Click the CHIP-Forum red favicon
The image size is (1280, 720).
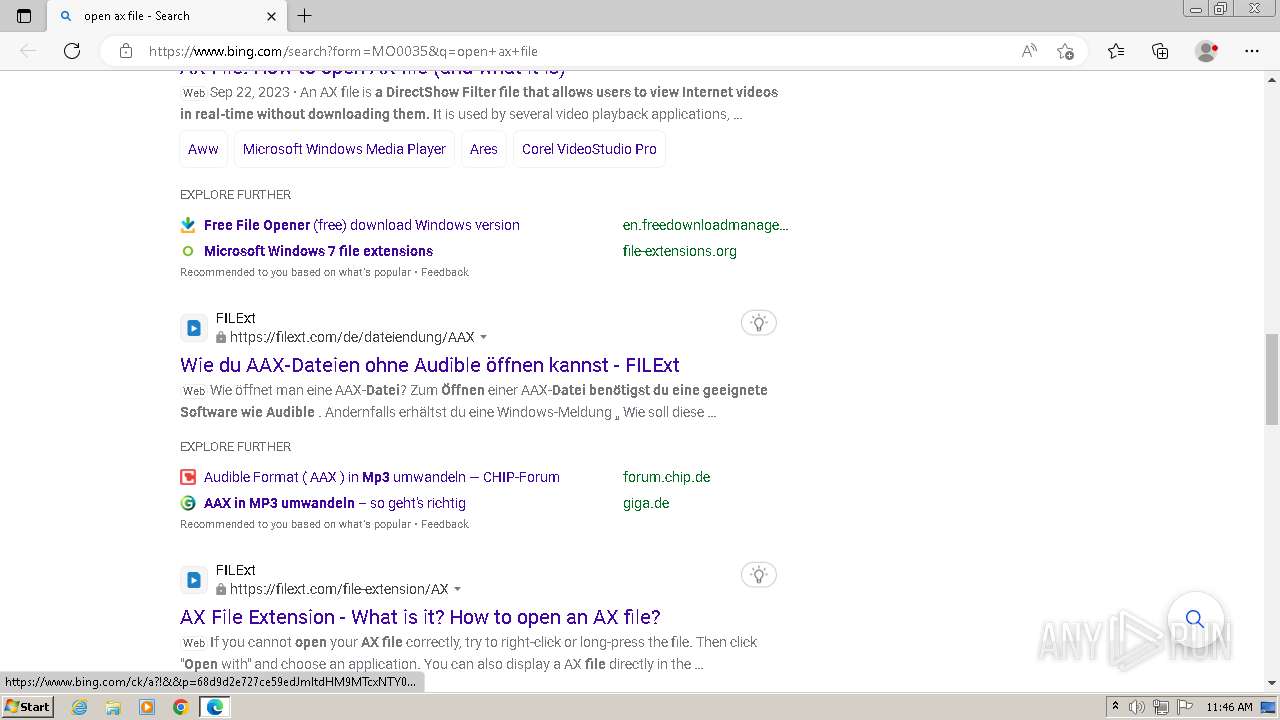click(x=188, y=477)
